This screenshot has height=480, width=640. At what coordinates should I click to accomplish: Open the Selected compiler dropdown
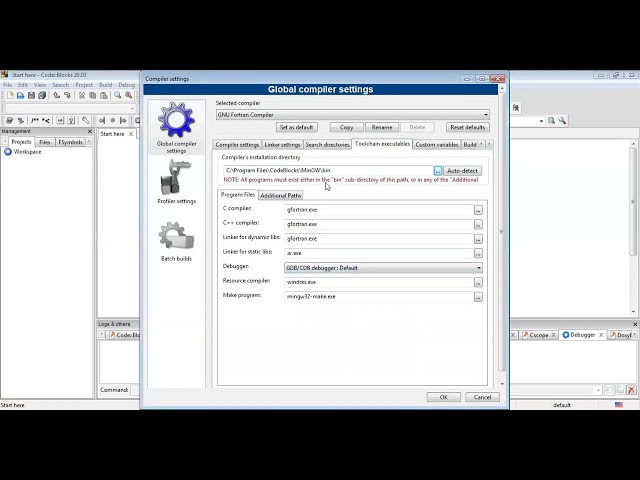point(353,115)
